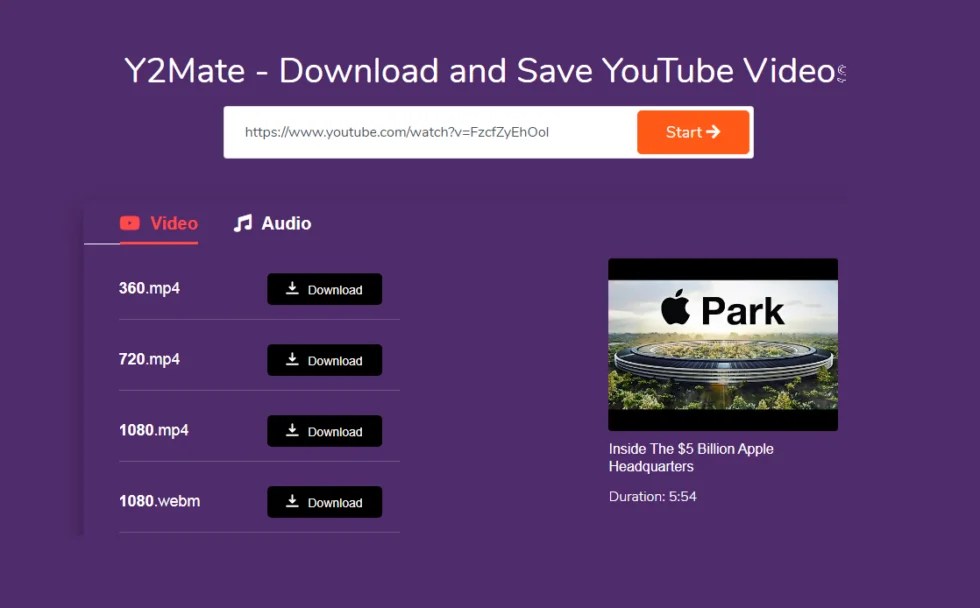980x608 pixels.
Task: Click the Duration 5:54 text
Action: (x=651, y=496)
